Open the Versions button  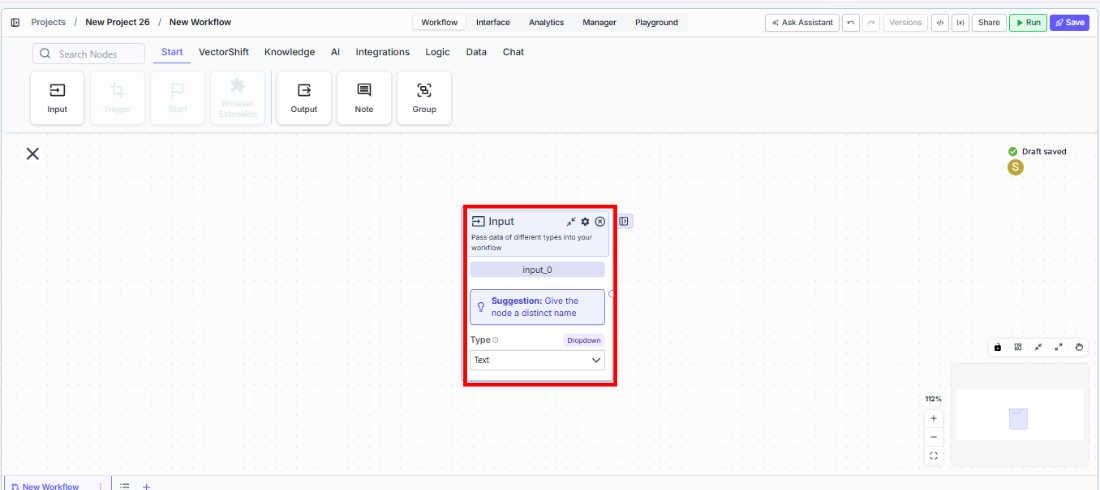click(x=906, y=22)
